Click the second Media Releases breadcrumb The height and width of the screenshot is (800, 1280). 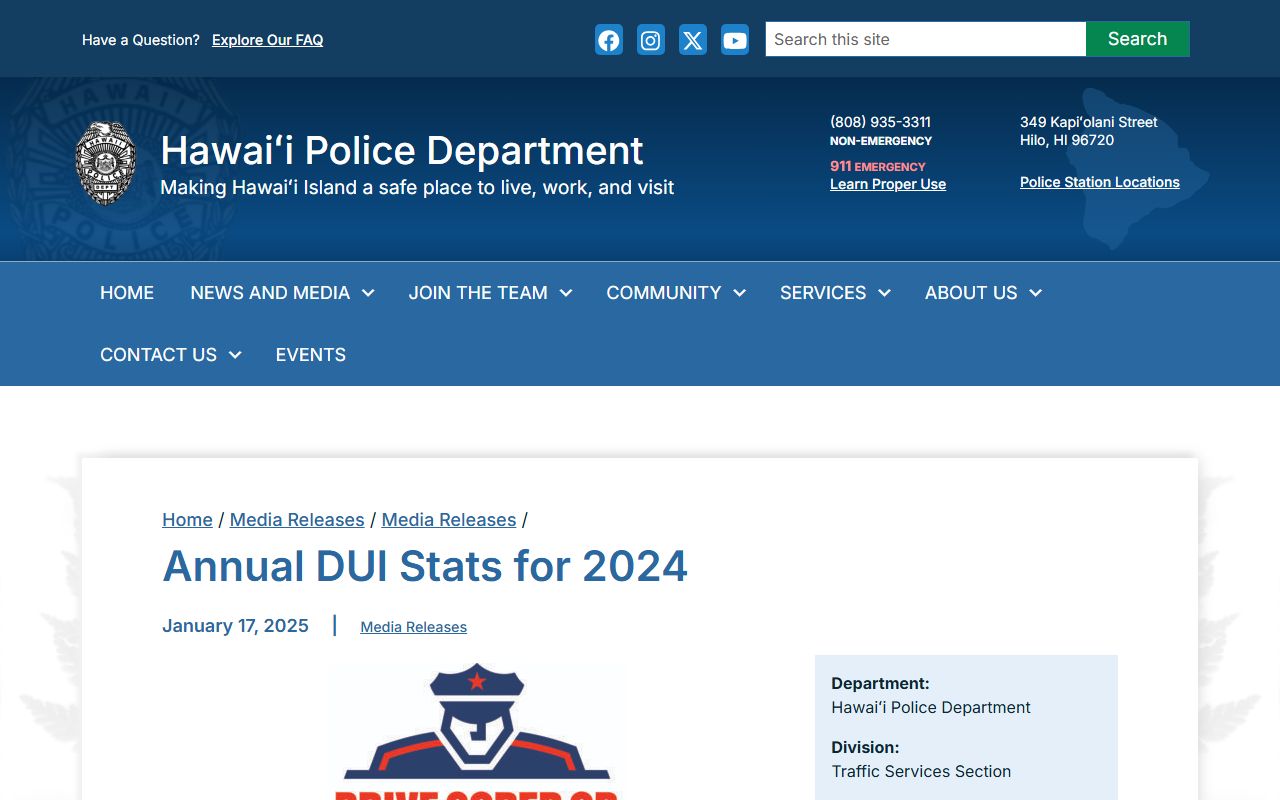point(449,520)
